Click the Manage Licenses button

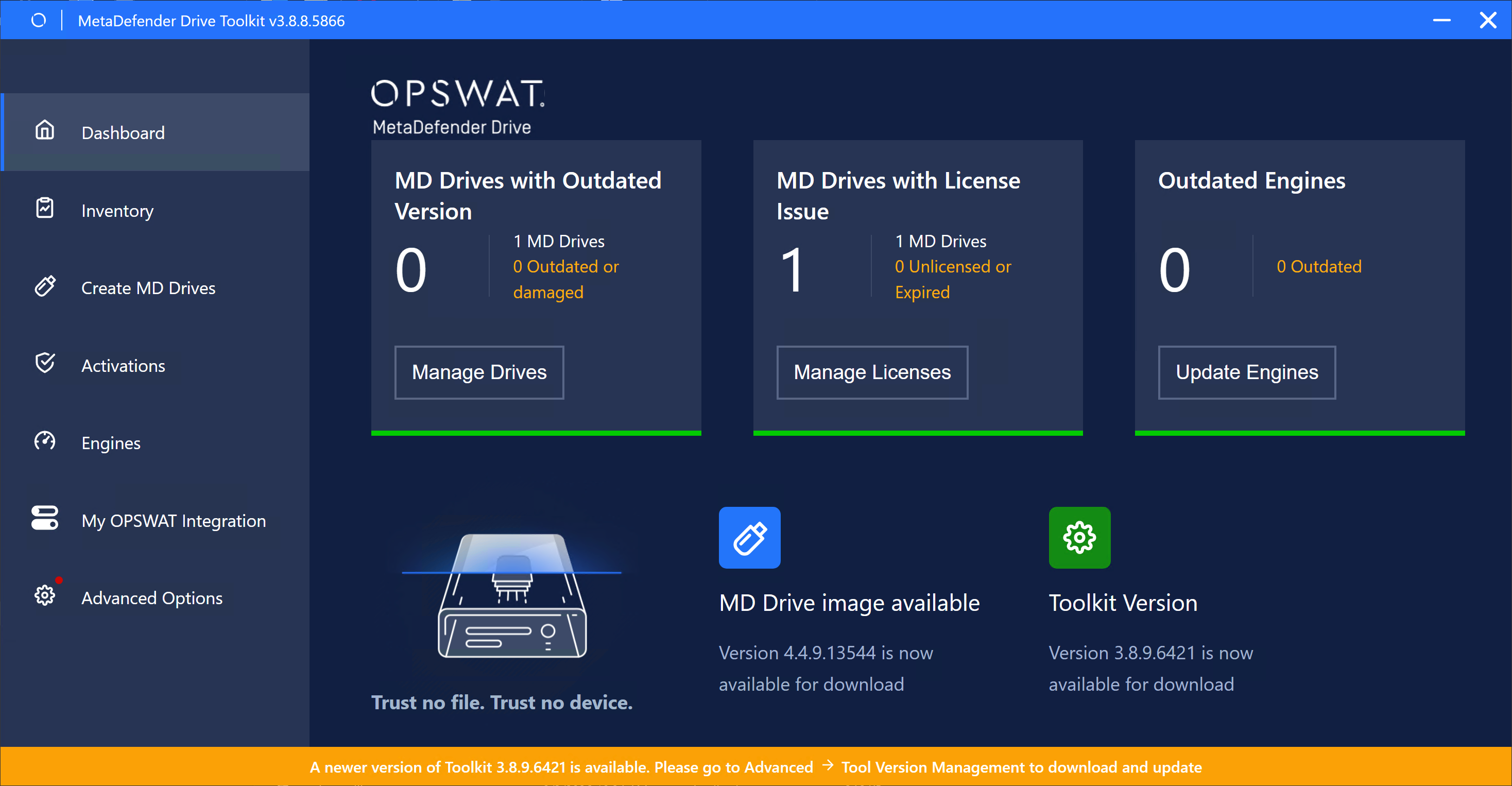pyautogui.click(x=872, y=372)
